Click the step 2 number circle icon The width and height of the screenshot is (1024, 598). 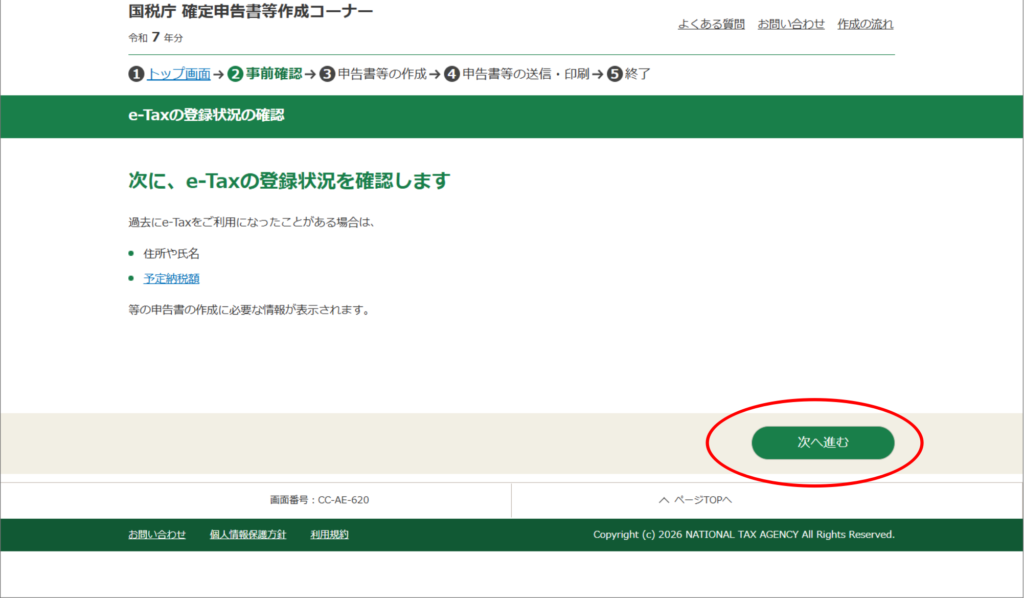pos(235,74)
